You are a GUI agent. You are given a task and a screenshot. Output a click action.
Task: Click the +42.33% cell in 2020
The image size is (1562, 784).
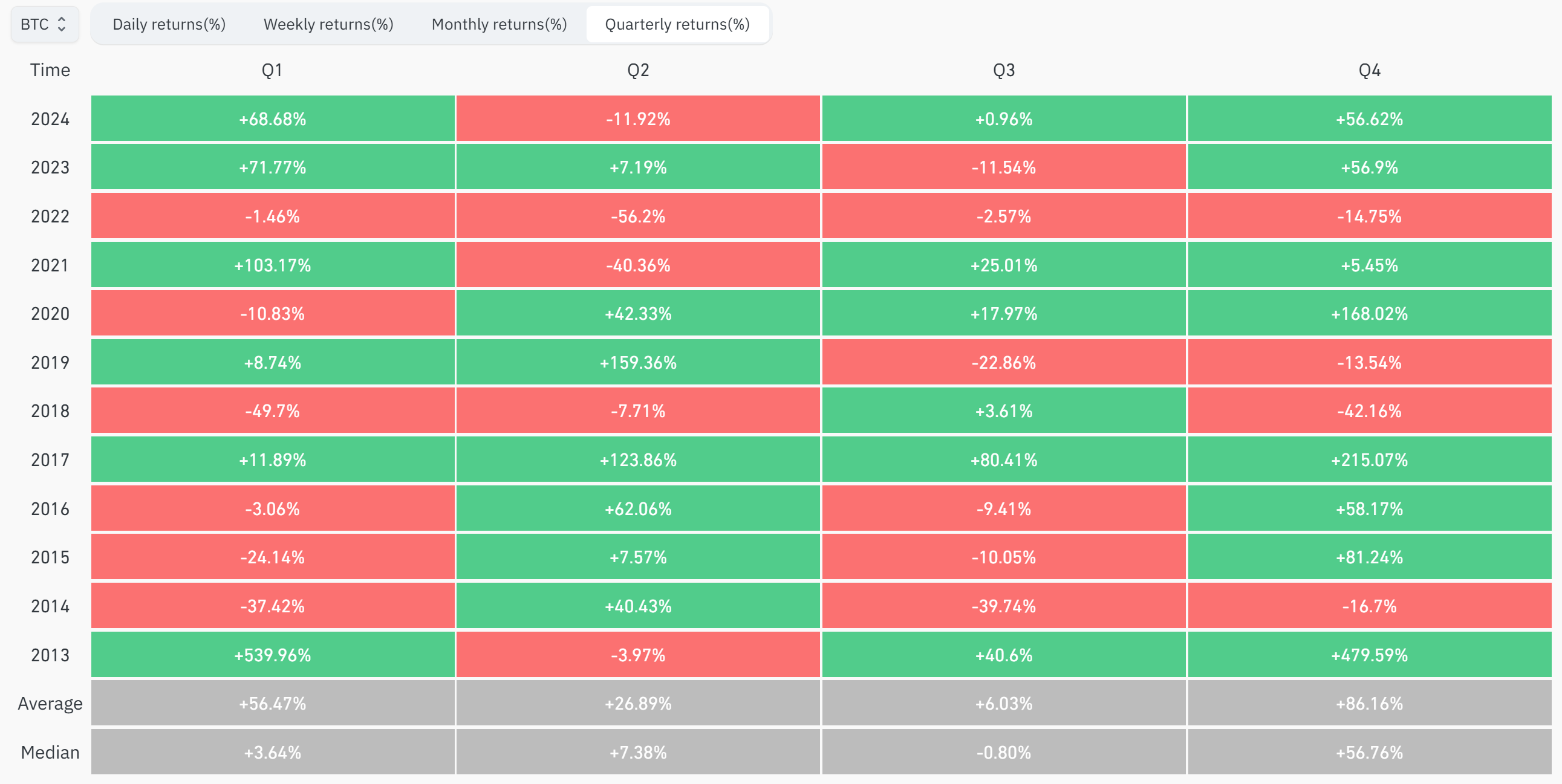(638, 314)
